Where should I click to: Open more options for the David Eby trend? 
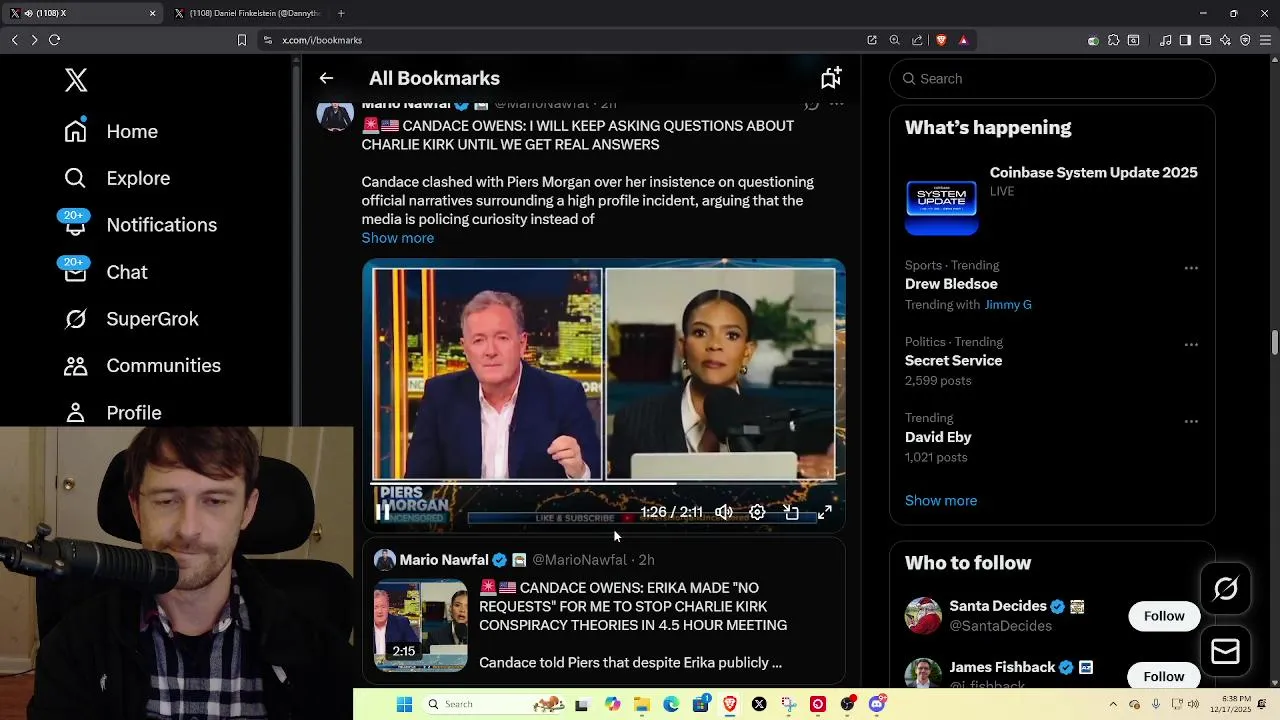click(1191, 421)
